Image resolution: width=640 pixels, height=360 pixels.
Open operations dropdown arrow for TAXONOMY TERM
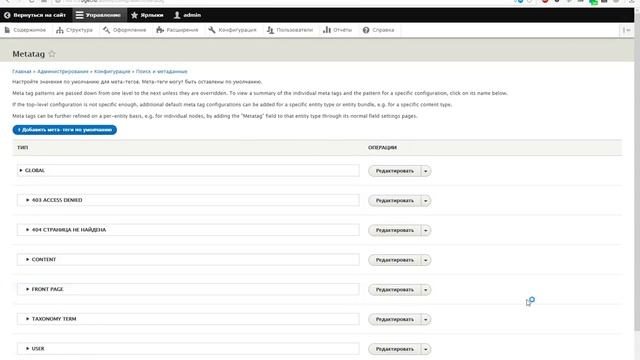(426, 320)
